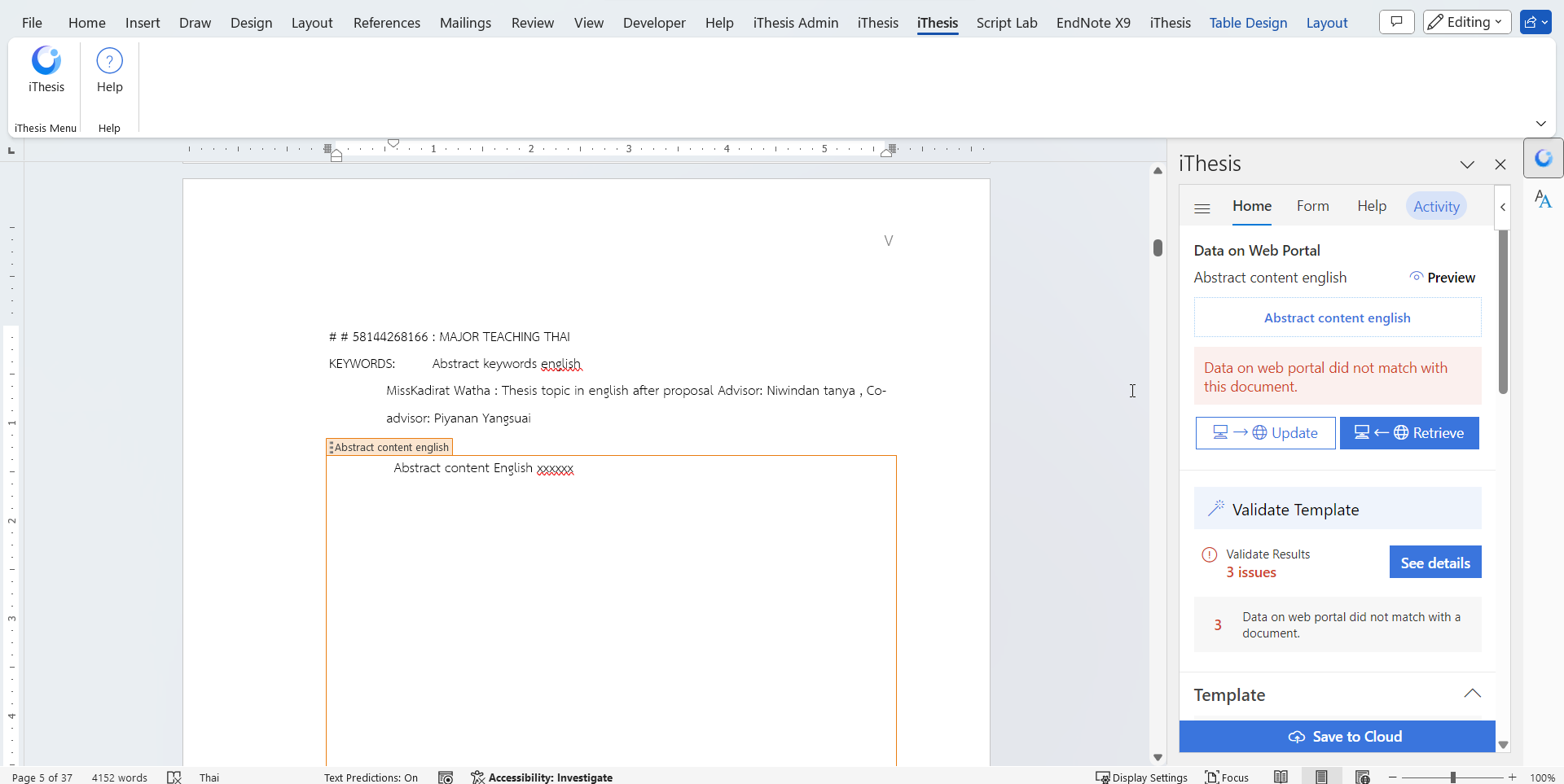Toggle Focus mode in status bar
The height and width of the screenshot is (784, 1564).
pos(1227,777)
